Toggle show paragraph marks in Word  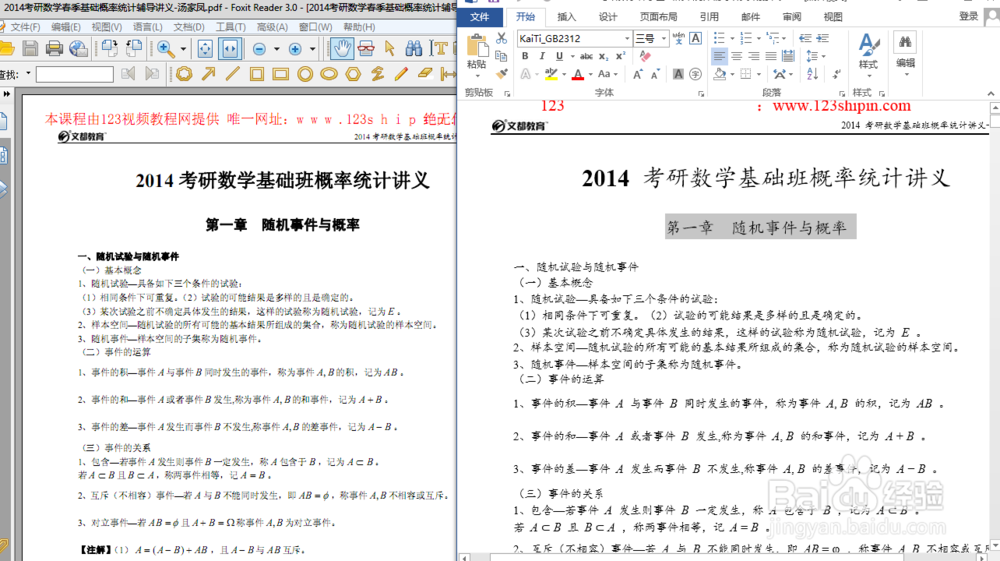point(837,74)
